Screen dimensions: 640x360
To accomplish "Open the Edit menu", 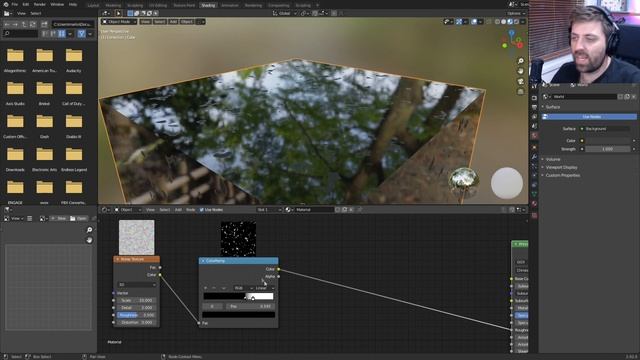I will coord(26,4).
